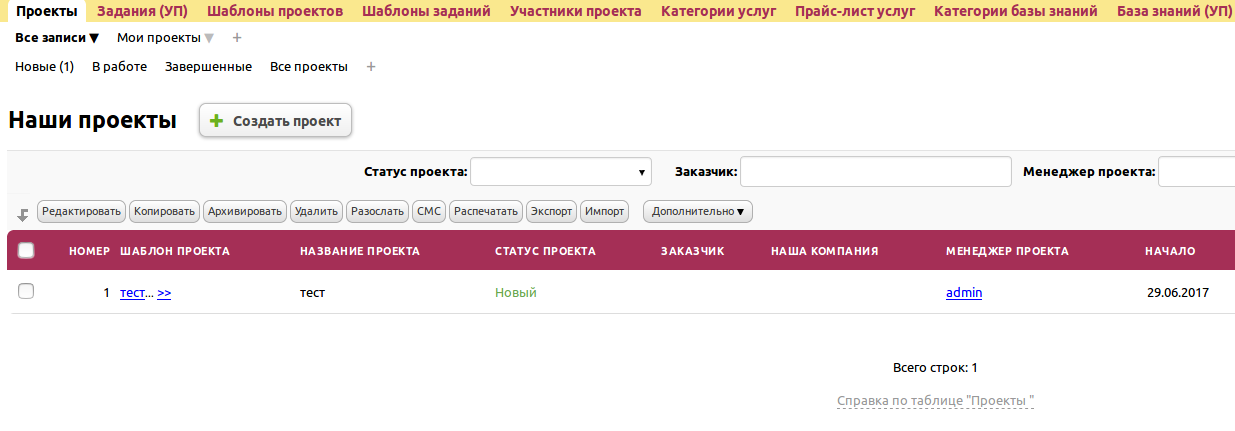Click the >> arrows next to тест template
The width and height of the screenshot is (1235, 431).
click(x=164, y=293)
